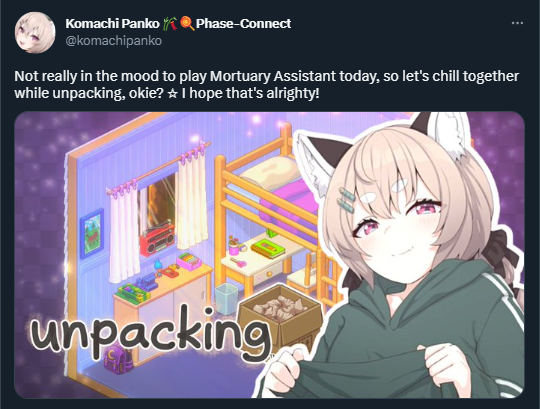Open the unpacking stream thumbnail image

tap(269, 255)
